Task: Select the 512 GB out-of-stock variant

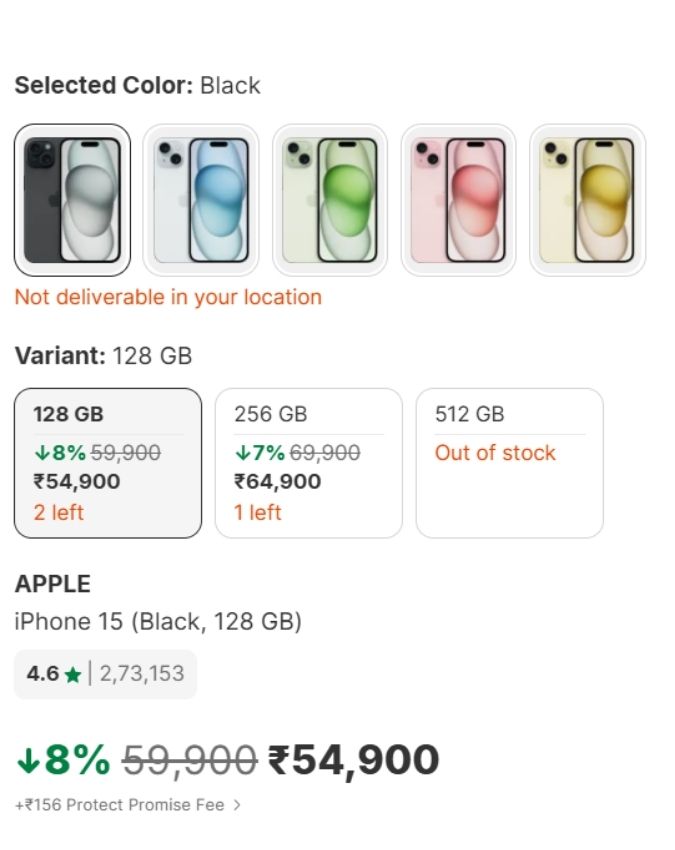Action: [509, 463]
